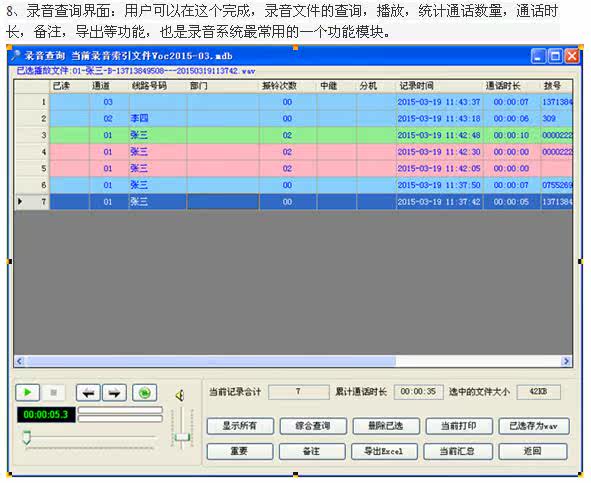The width and height of the screenshot is (591, 483).
Task: Click horizontal scrollbar right arrow
Action: click(x=566, y=361)
